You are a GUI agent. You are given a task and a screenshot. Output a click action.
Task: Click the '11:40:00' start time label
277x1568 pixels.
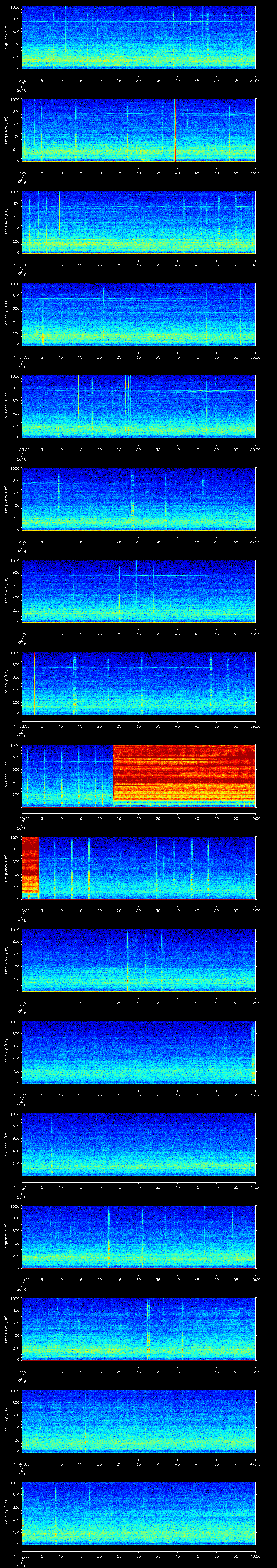[x=21, y=910]
